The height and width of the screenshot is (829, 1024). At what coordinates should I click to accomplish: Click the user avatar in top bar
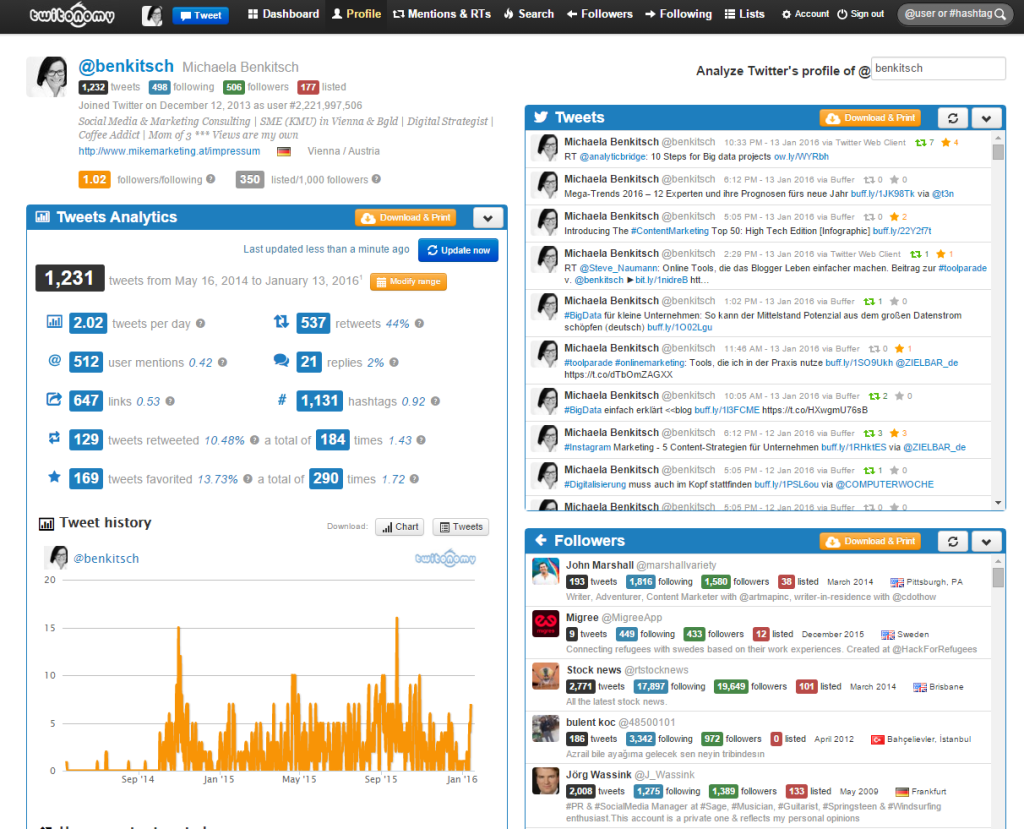coord(152,15)
